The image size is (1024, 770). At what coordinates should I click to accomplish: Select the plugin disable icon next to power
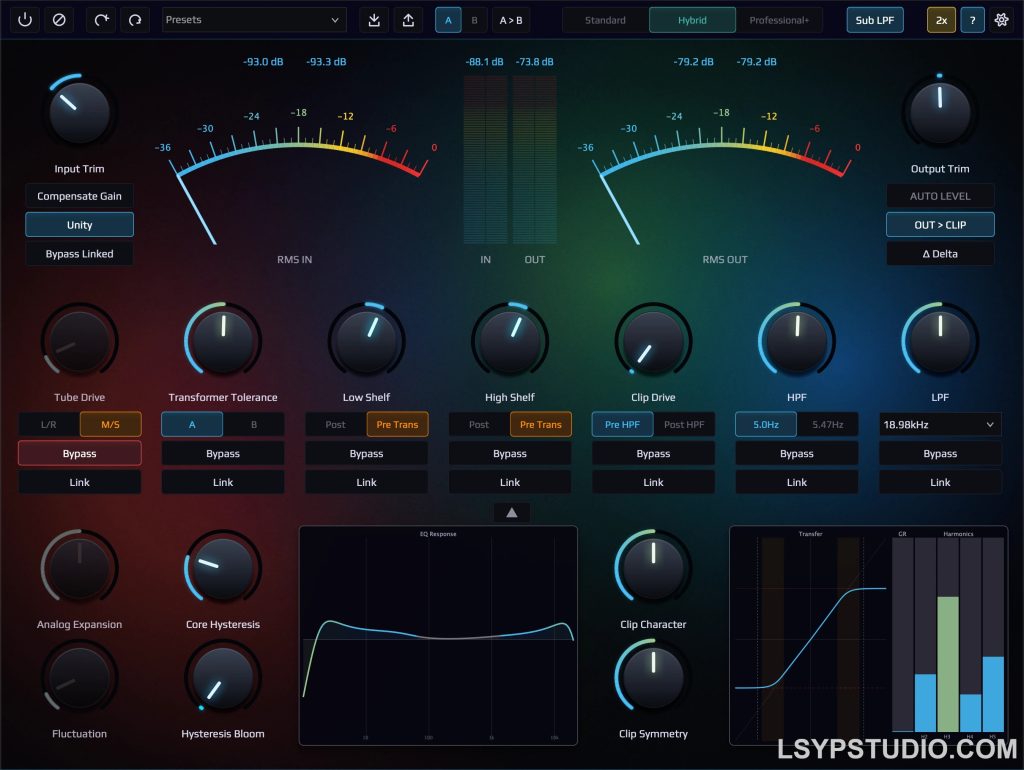[x=59, y=19]
